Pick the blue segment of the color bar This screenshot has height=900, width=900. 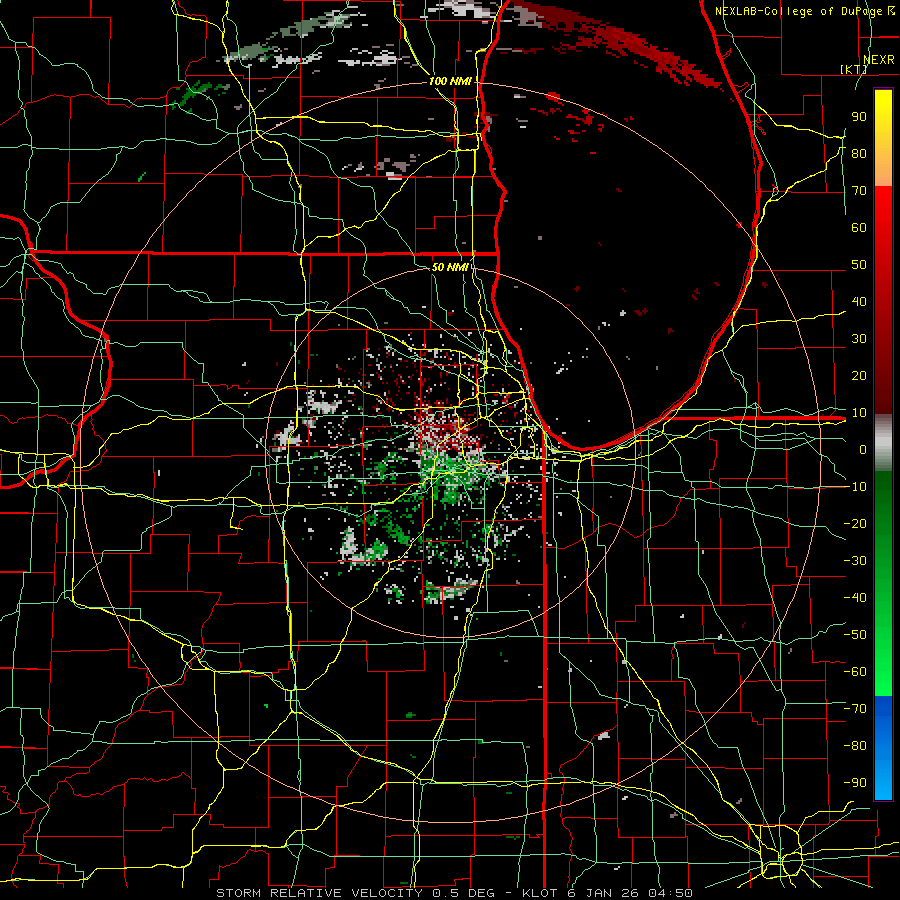(x=883, y=747)
